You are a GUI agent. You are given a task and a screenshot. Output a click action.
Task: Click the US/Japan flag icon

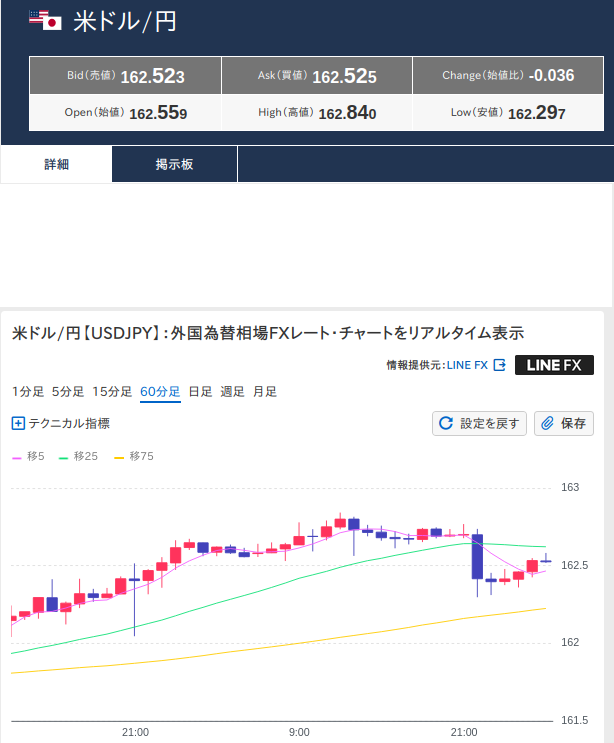pyautogui.click(x=45, y=20)
